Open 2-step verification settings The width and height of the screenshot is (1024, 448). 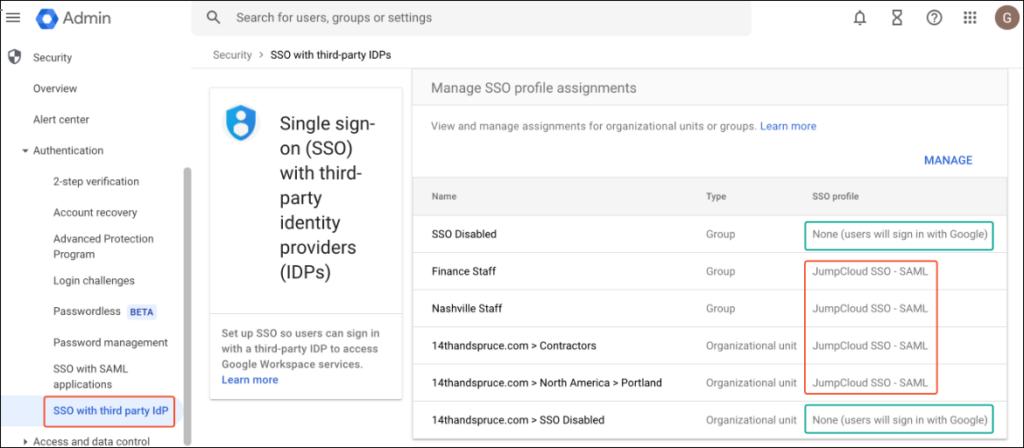pos(96,182)
